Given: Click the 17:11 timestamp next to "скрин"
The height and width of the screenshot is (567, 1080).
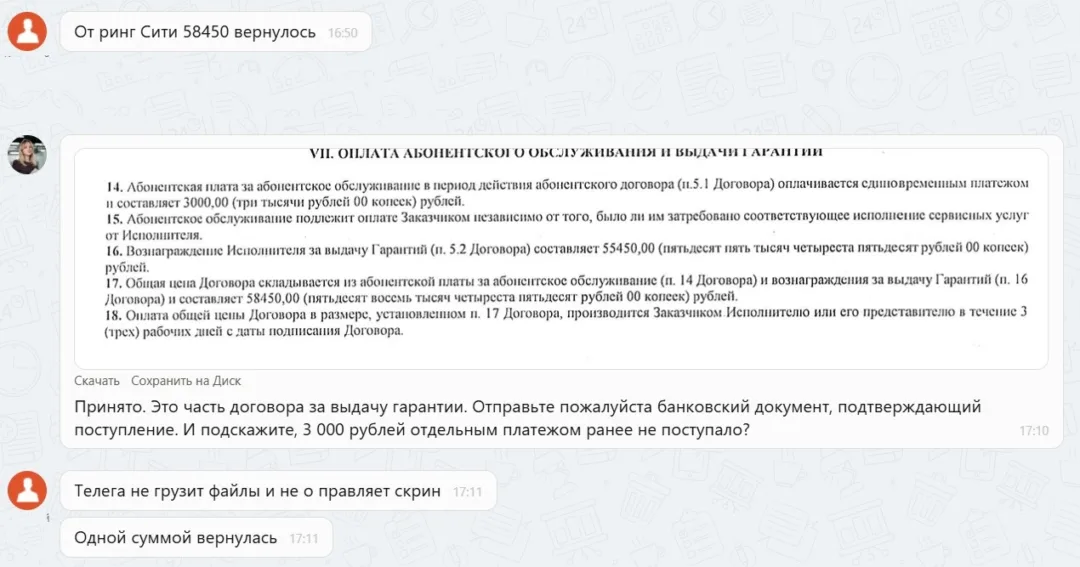Looking at the screenshot, I should [x=467, y=492].
